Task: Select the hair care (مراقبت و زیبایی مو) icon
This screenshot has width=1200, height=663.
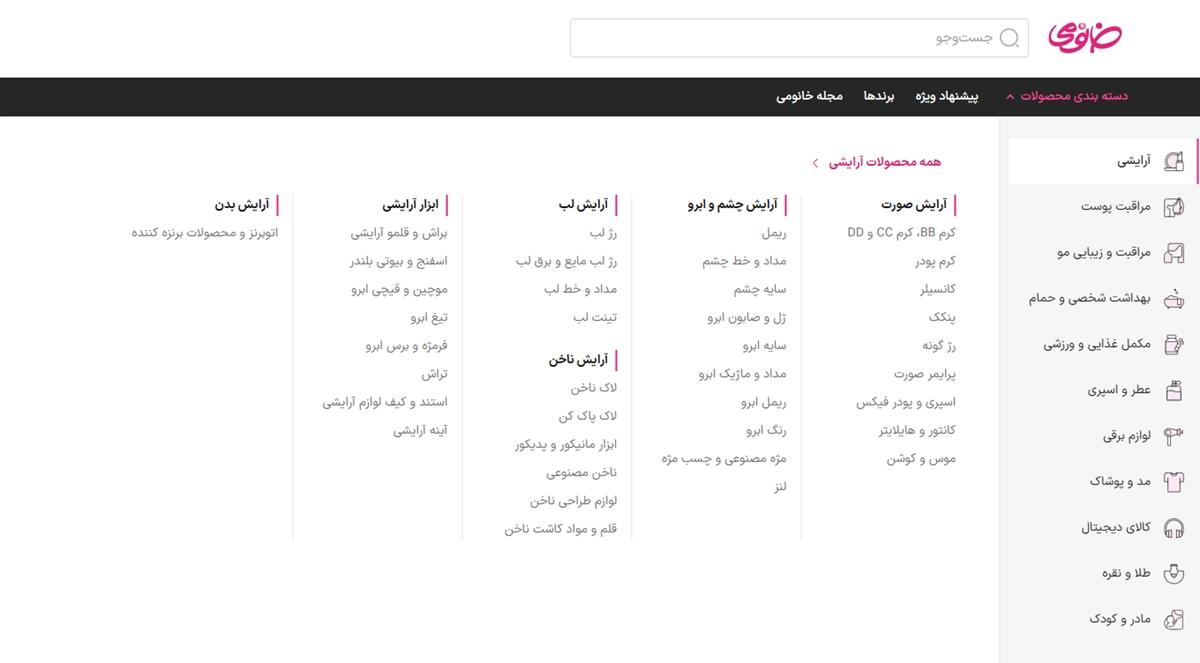Action: click(1174, 253)
